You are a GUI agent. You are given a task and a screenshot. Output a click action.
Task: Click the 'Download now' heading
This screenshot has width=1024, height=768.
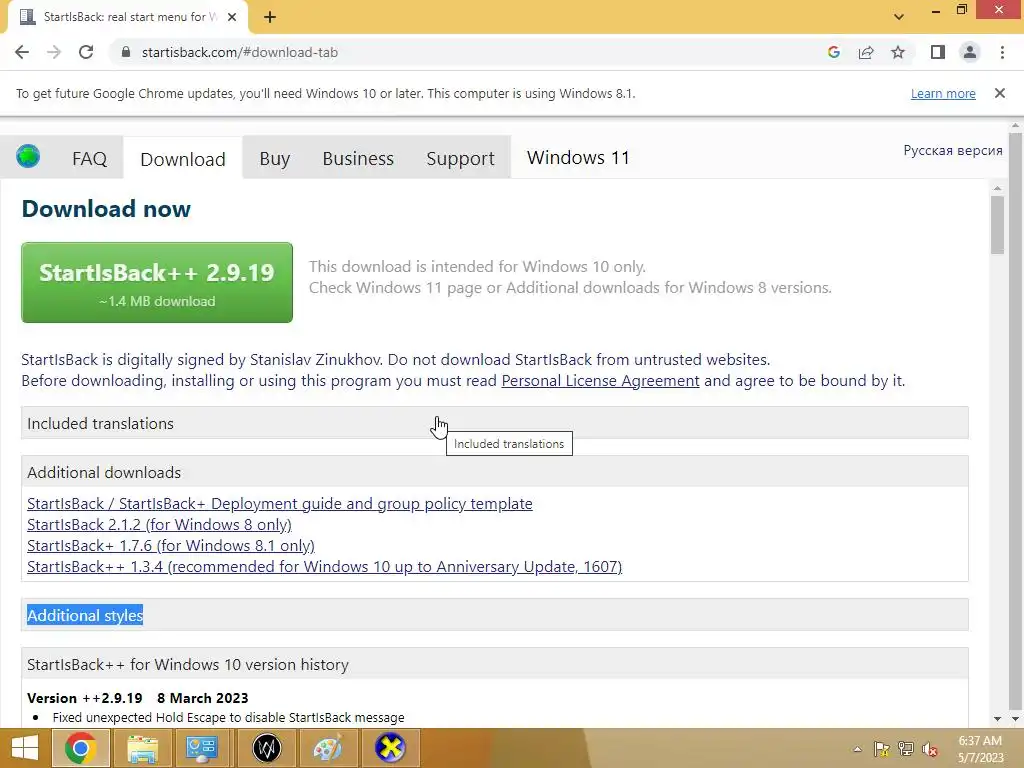click(x=106, y=208)
